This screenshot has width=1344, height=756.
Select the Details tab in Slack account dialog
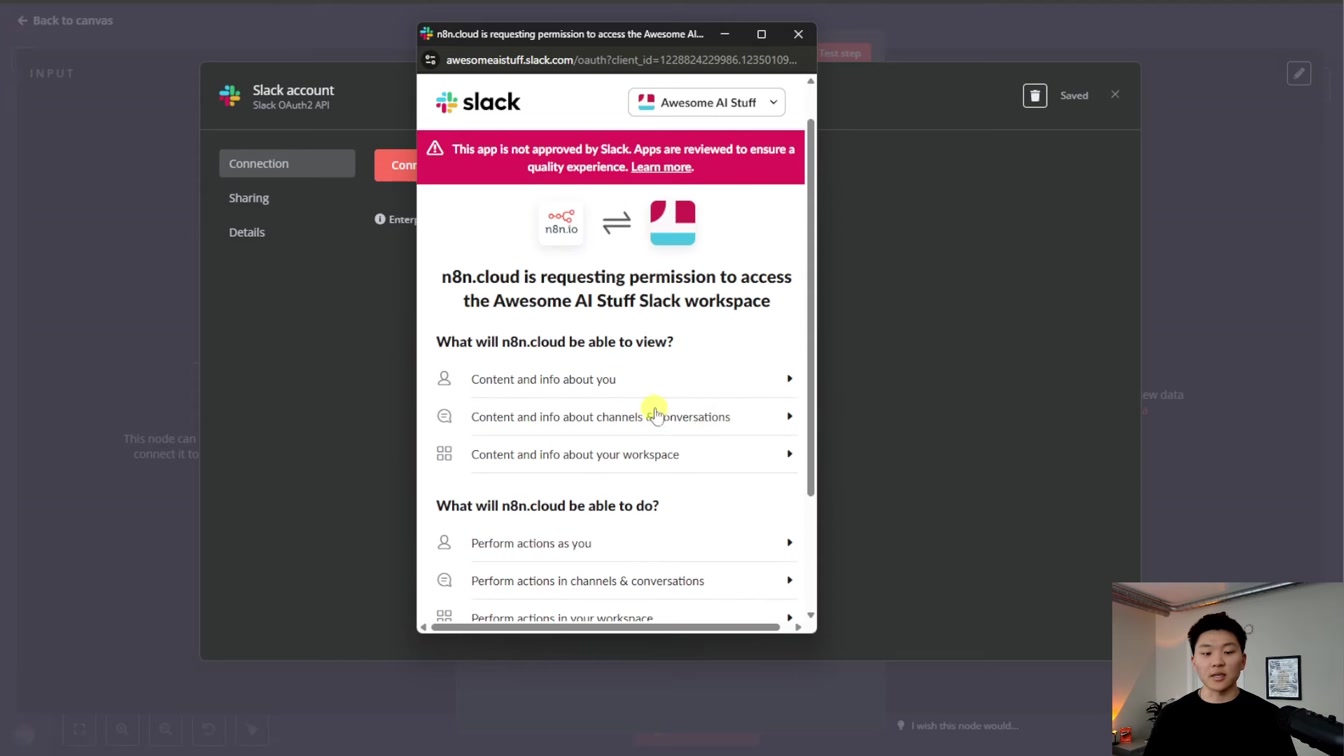247,232
